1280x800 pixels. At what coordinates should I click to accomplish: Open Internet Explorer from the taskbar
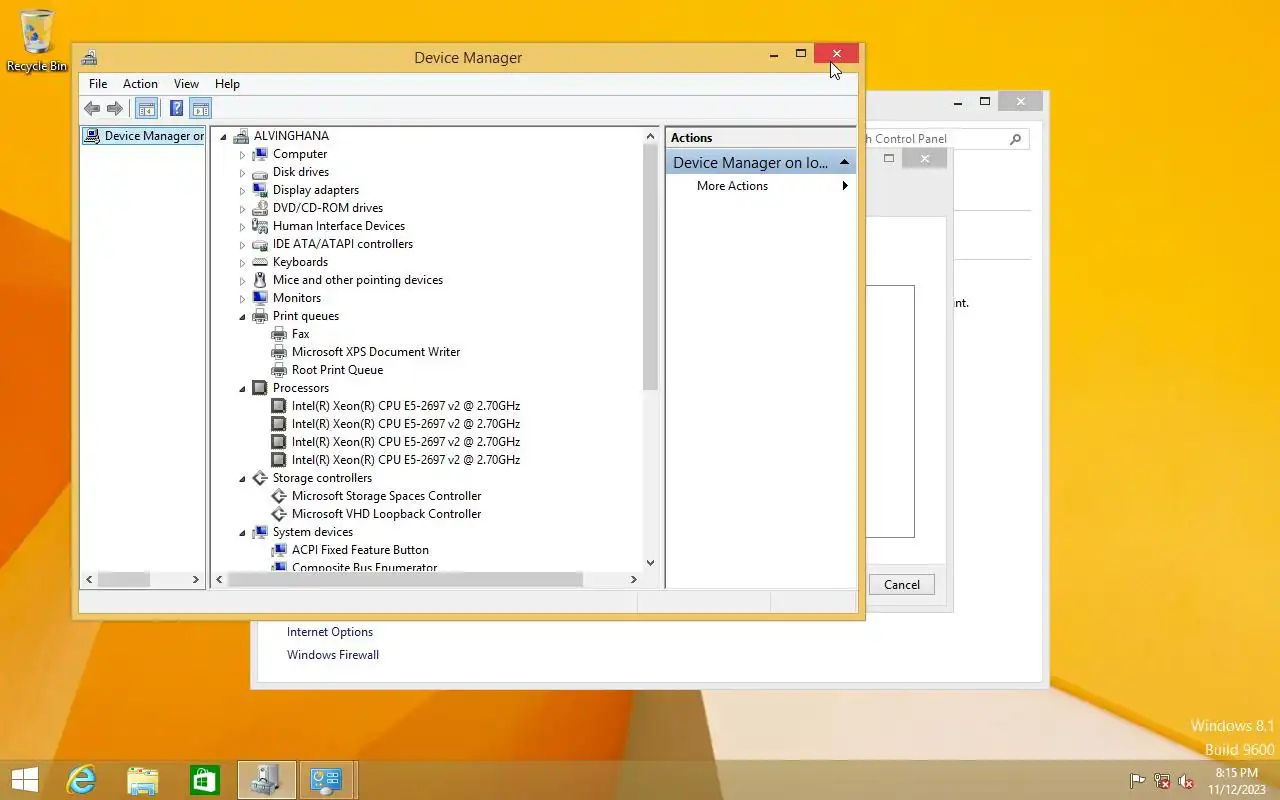click(81, 780)
